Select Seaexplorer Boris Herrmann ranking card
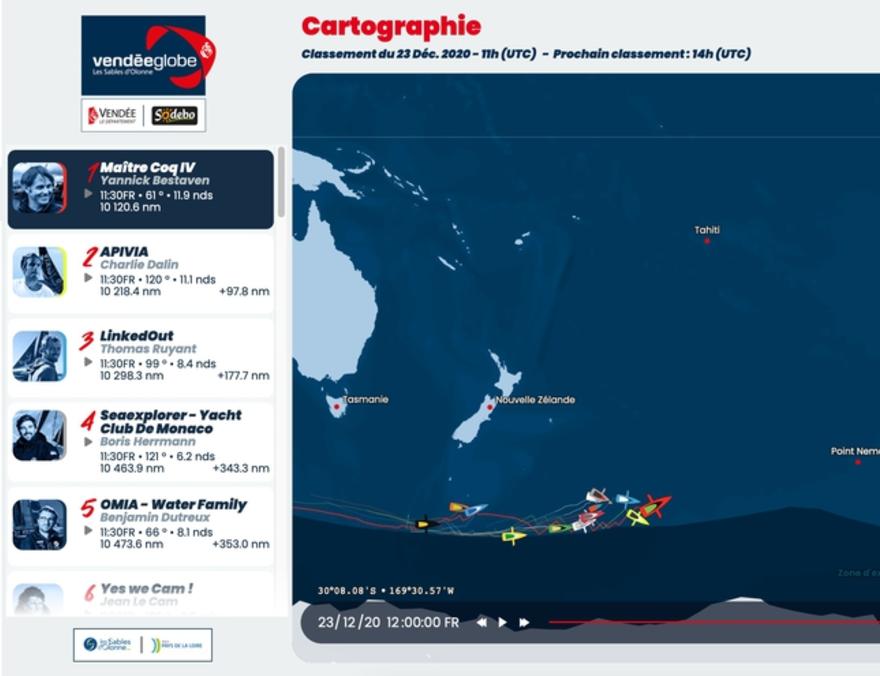880x676 pixels. [140, 442]
